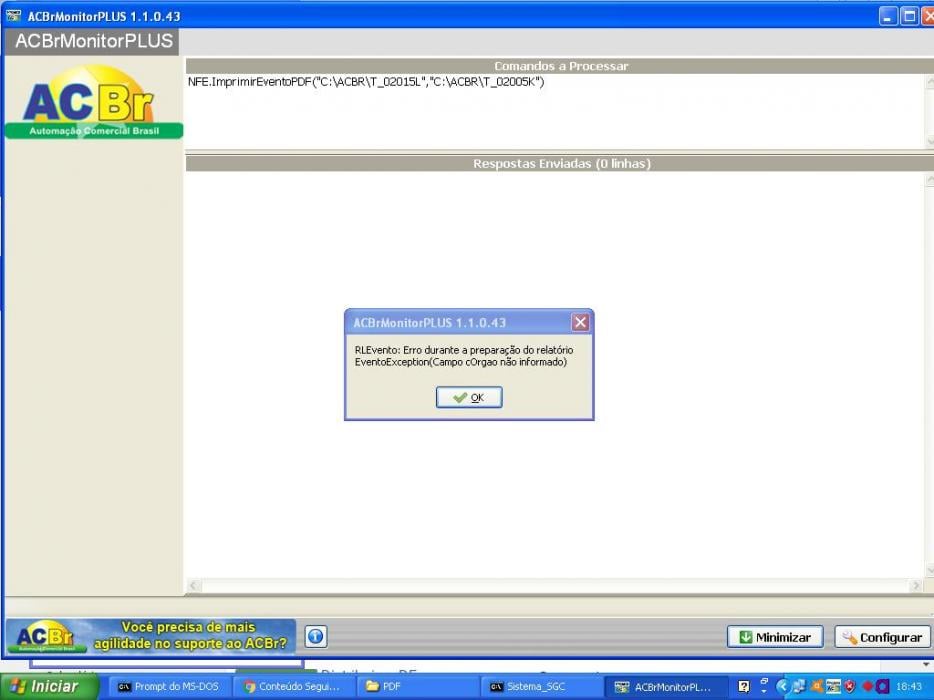Close the RLEvento error dialog with X
Viewport: 934px width, 700px height.
(x=580, y=322)
